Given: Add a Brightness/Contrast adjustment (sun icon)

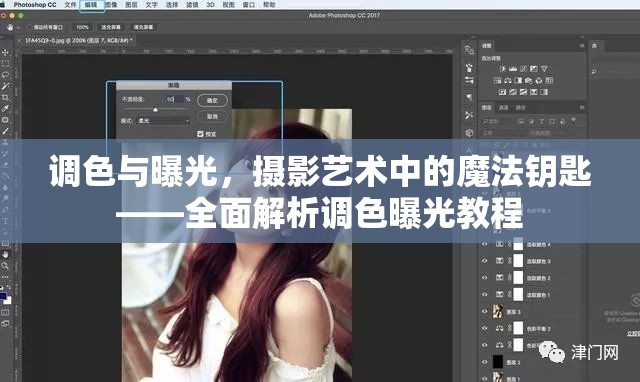Looking at the screenshot, I should 502,69.
